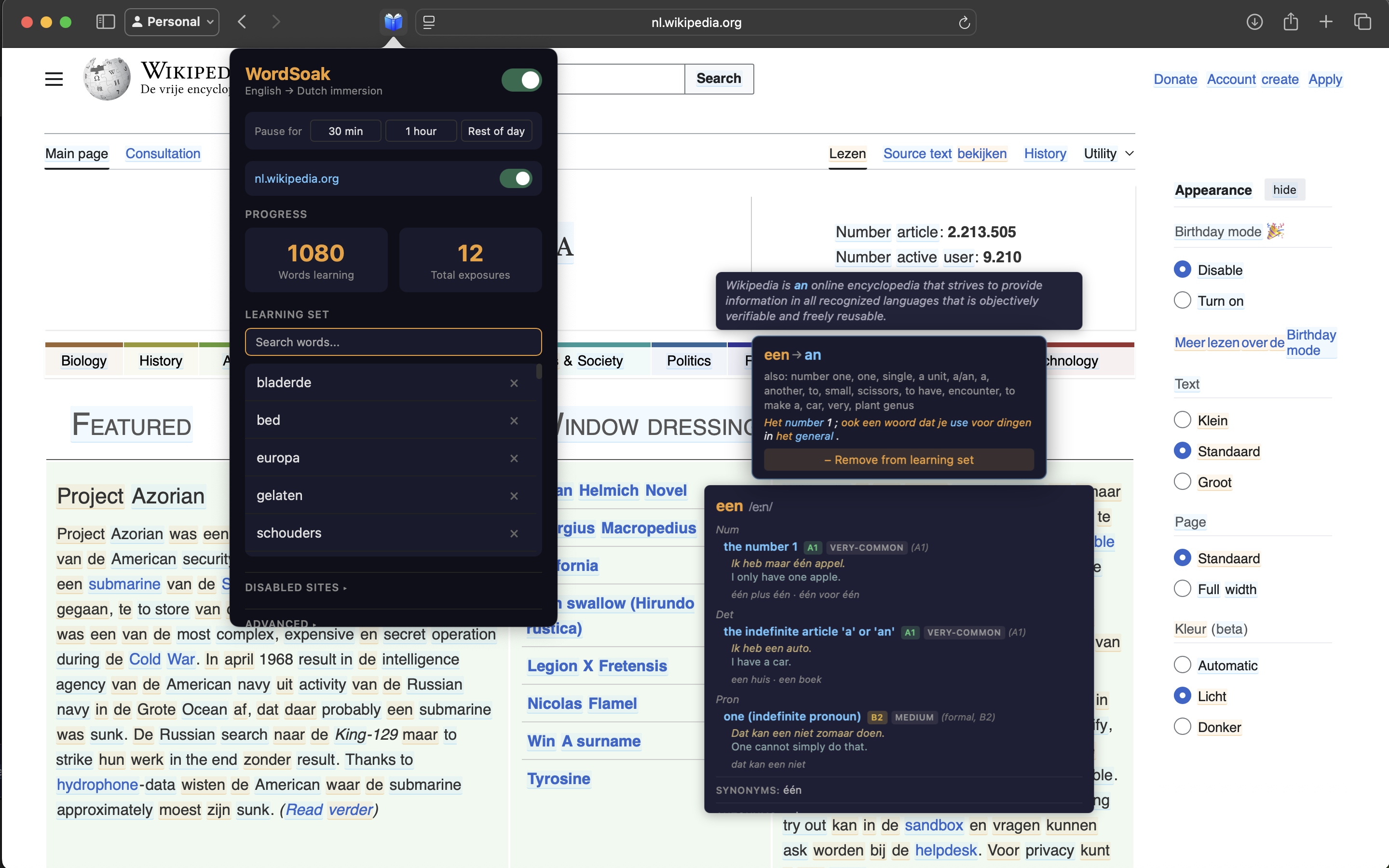This screenshot has height=868, width=1389.
Task: Expand the ADVANCED section
Action: [281, 623]
